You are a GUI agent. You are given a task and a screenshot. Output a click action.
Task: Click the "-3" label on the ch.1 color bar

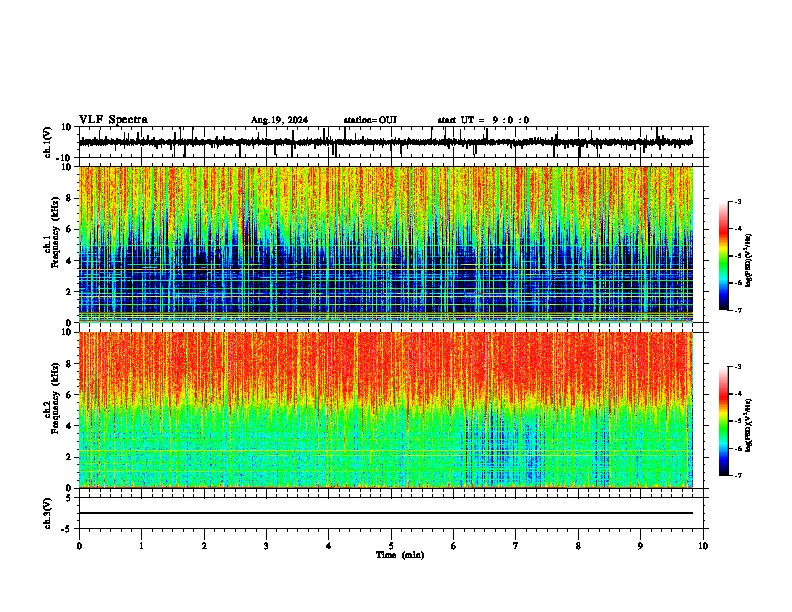point(738,201)
